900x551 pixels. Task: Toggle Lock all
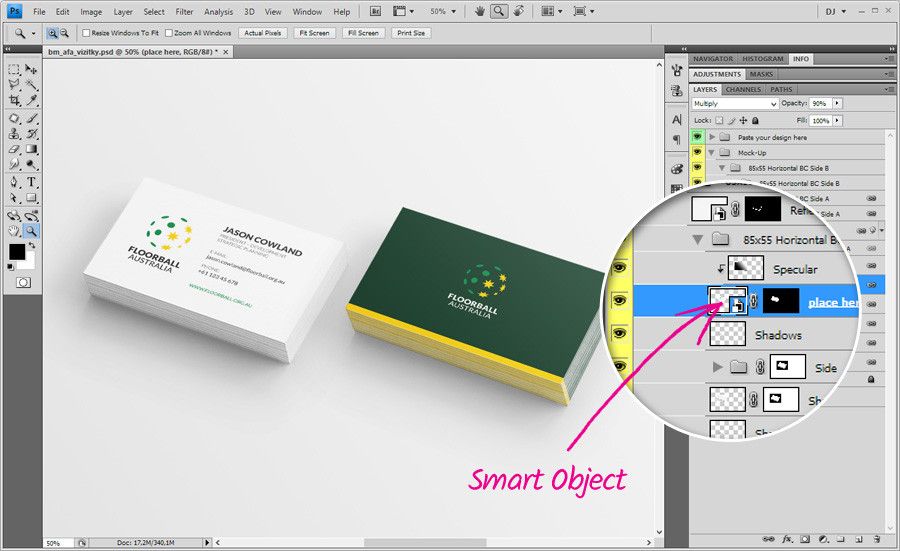[x=755, y=121]
